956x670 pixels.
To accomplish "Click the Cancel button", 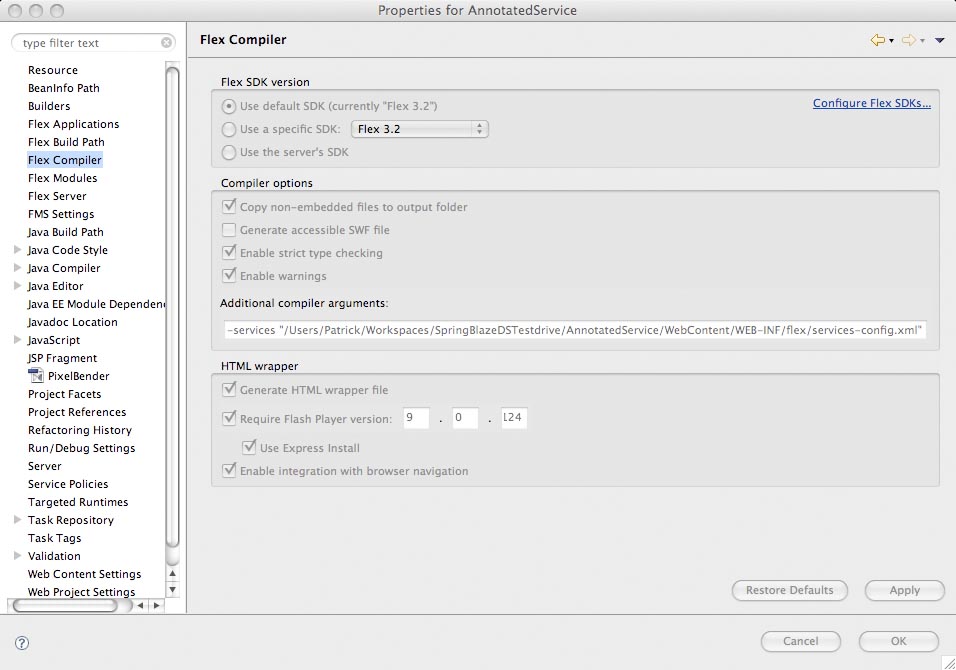I will pos(801,641).
